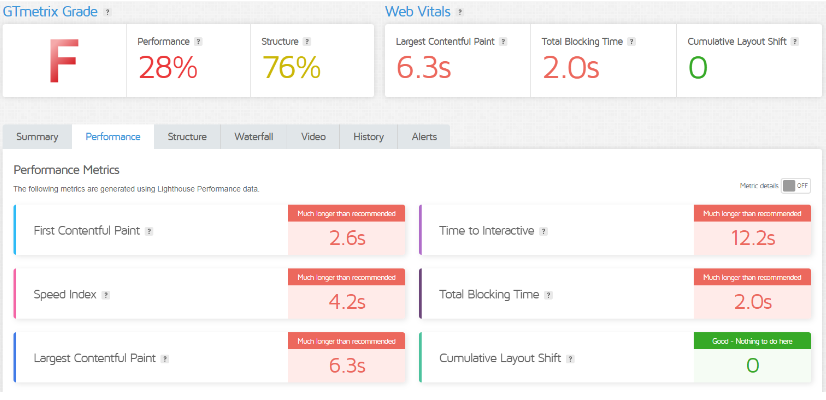Click the F grade letter

click(x=64, y=61)
